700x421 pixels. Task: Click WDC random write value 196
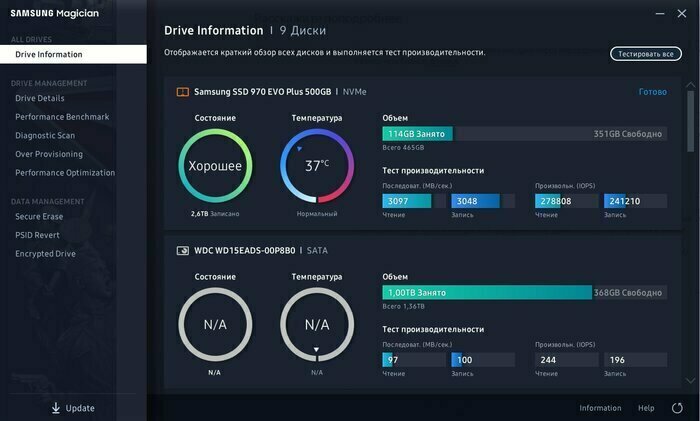click(x=617, y=360)
